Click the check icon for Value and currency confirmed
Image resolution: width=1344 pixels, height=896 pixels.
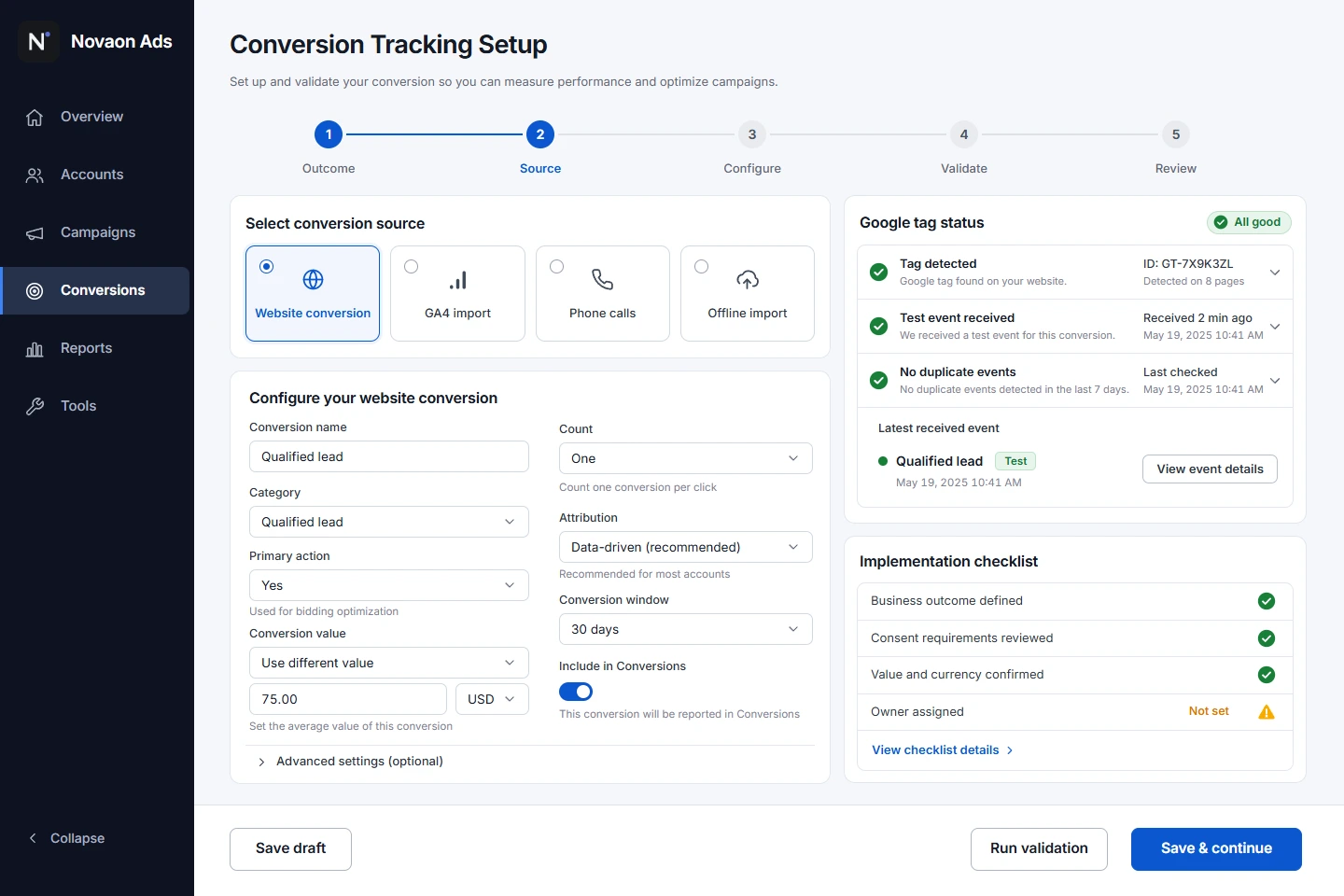[x=1267, y=675]
